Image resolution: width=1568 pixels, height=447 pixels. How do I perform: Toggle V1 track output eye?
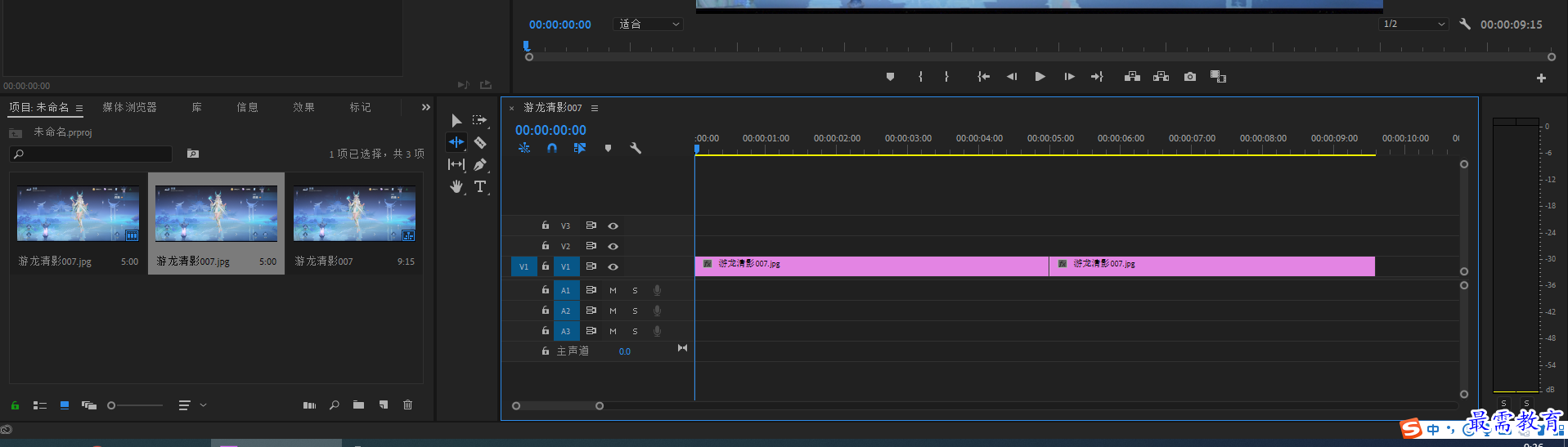coord(613,266)
